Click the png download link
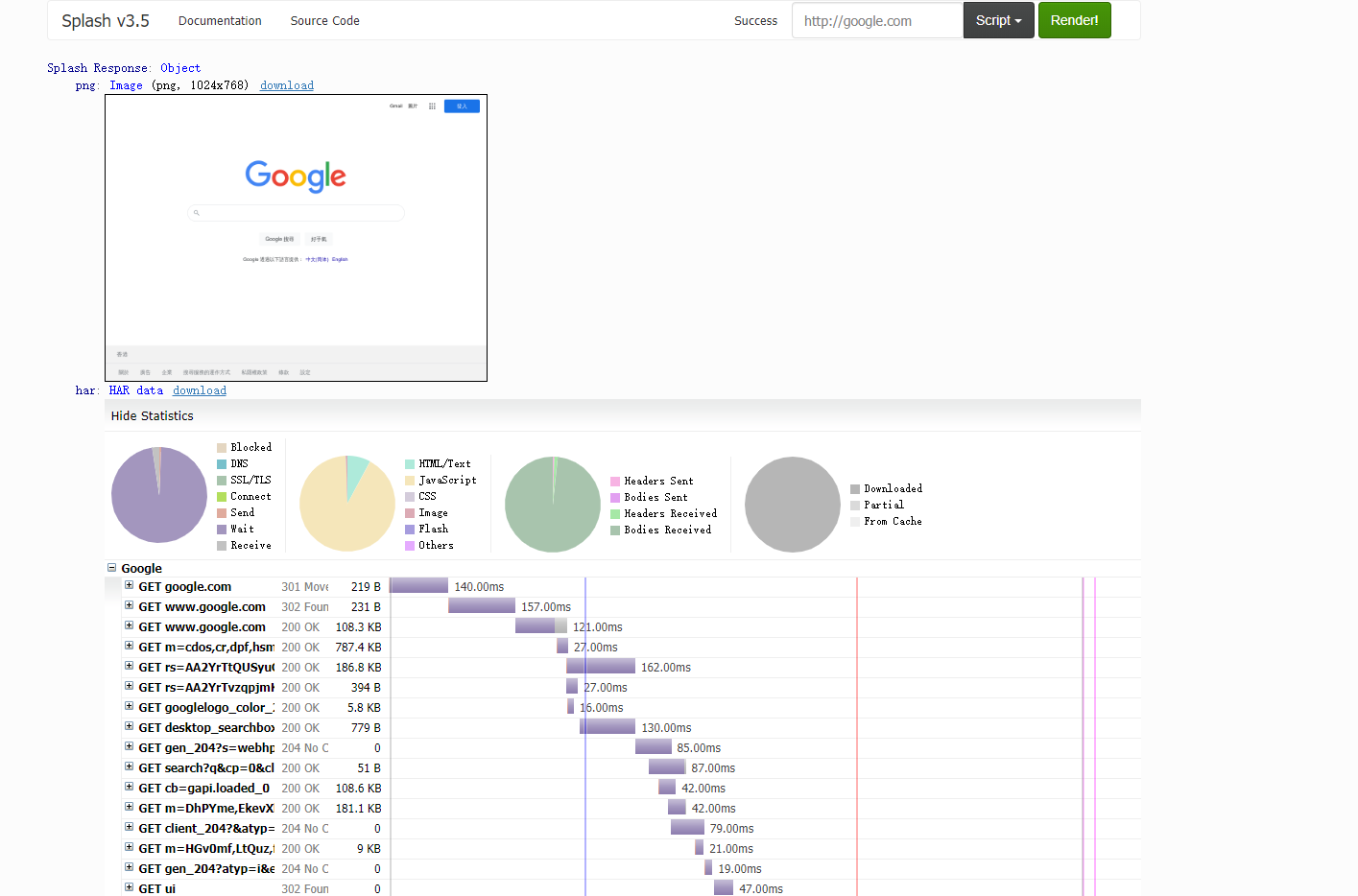Viewport: 1358px width, 896px height. pyautogui.click(x=287, y=85)
